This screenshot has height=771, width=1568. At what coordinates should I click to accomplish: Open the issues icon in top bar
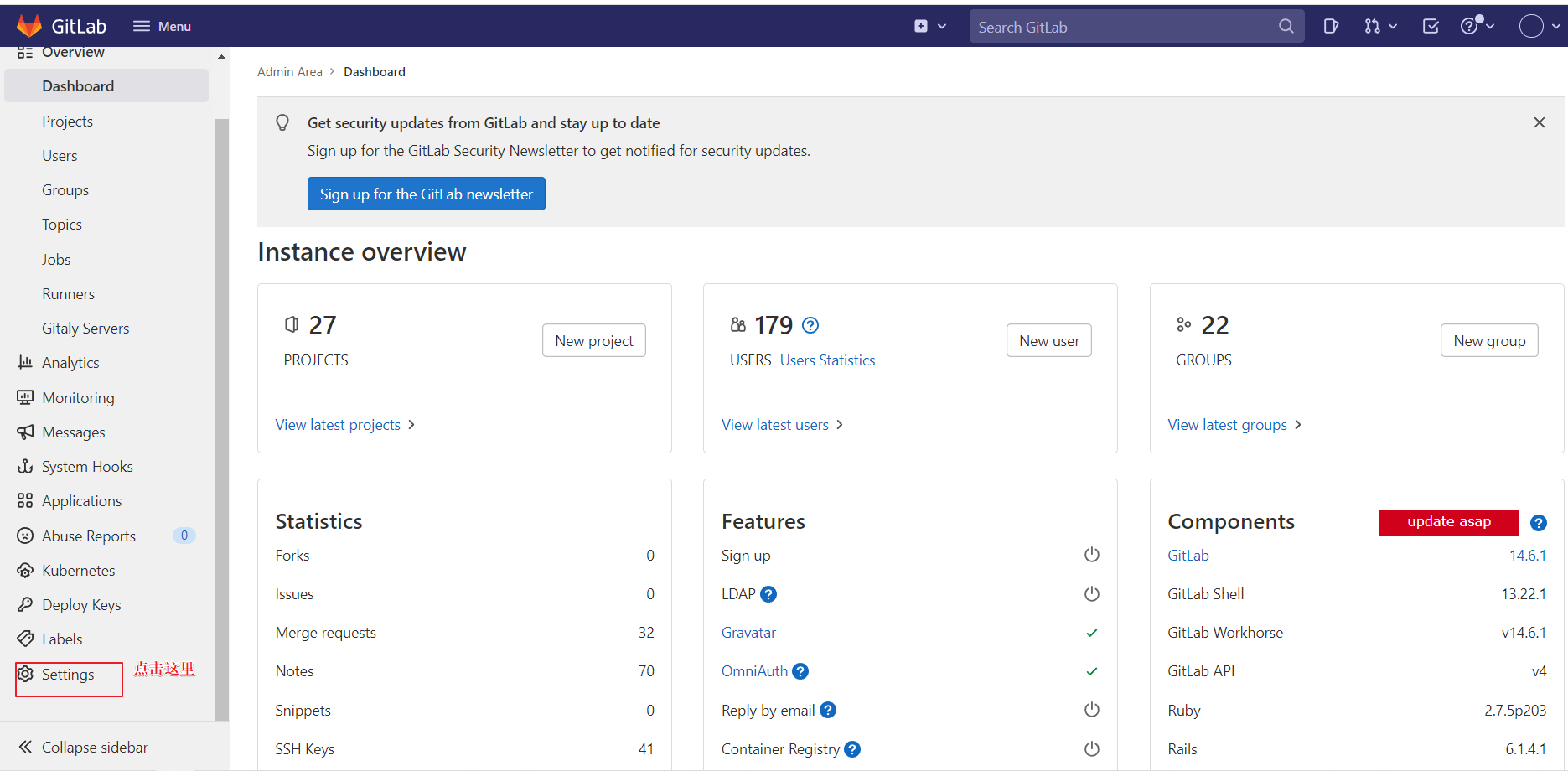(1331, 27)
